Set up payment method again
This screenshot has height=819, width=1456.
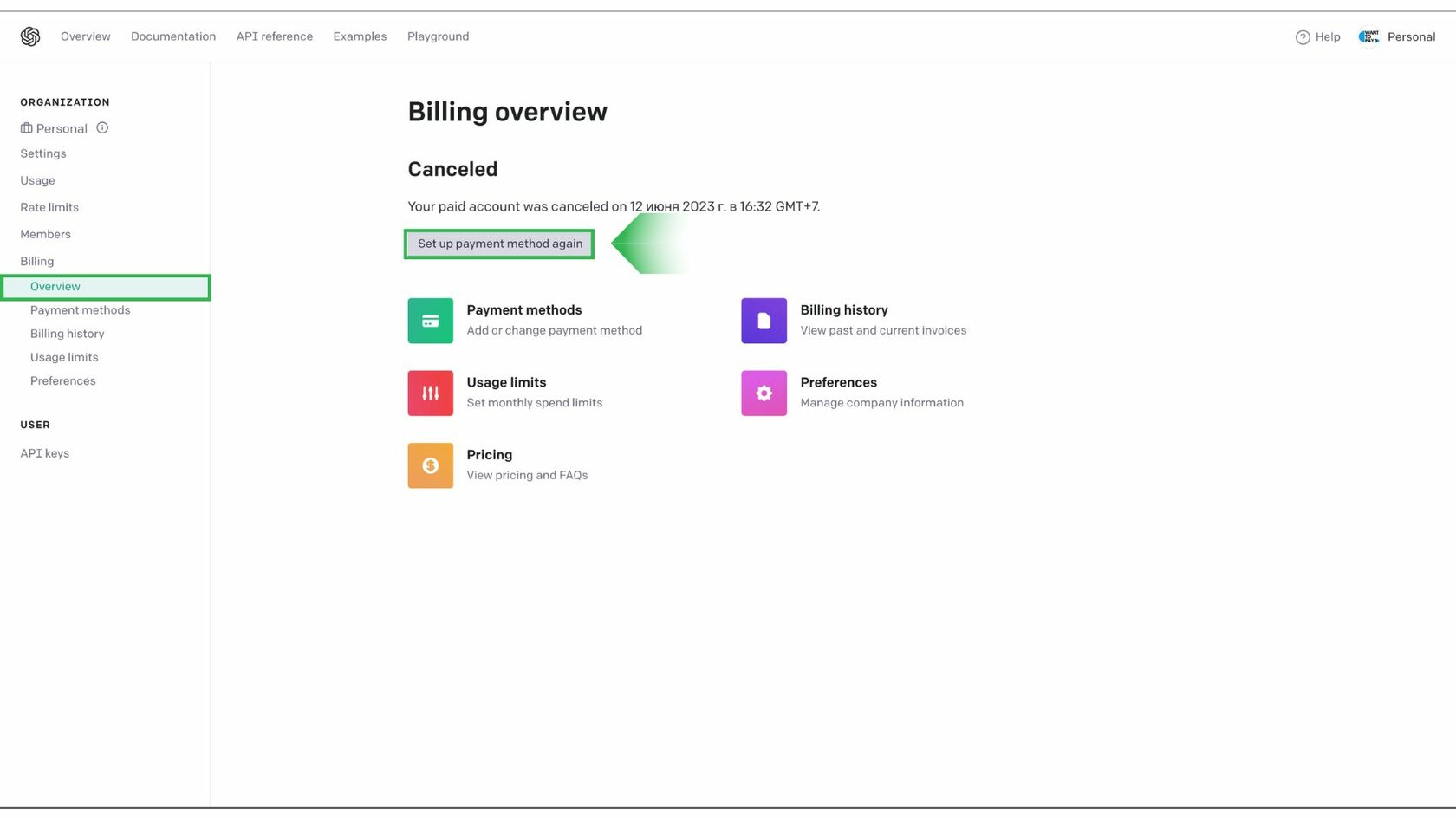click(x=499, y=244)
